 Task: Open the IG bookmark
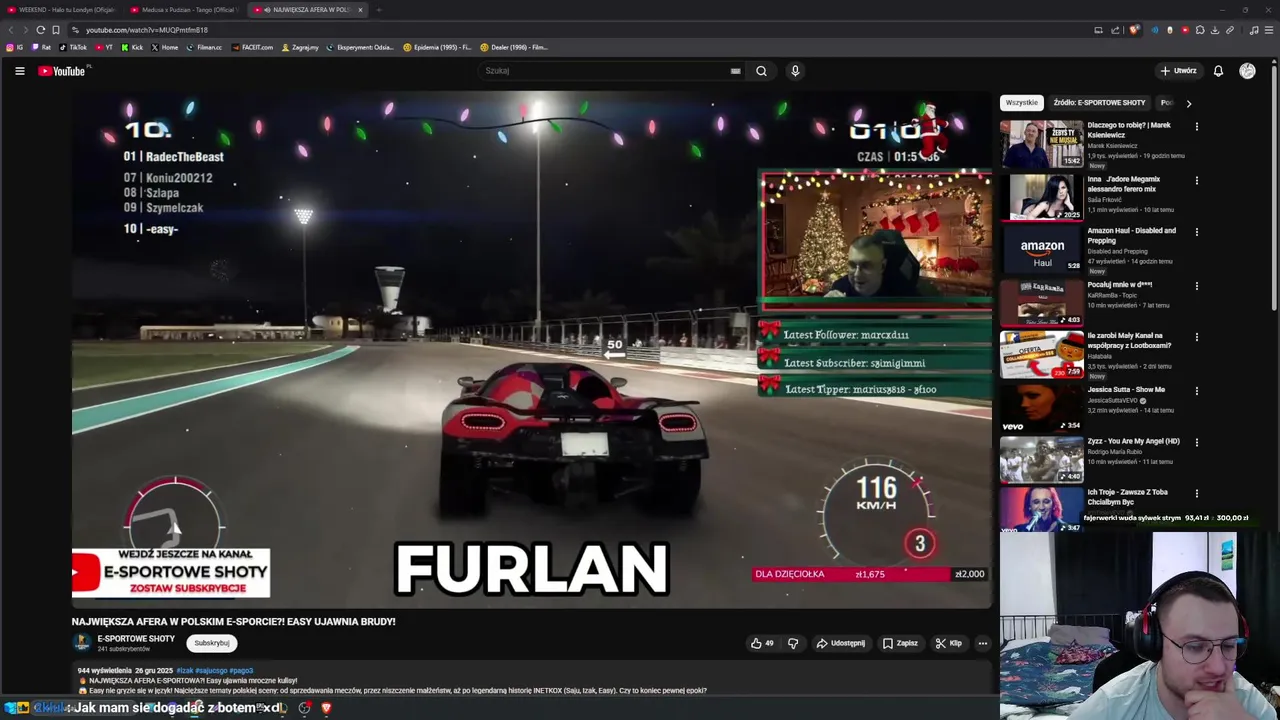(15, 47)
